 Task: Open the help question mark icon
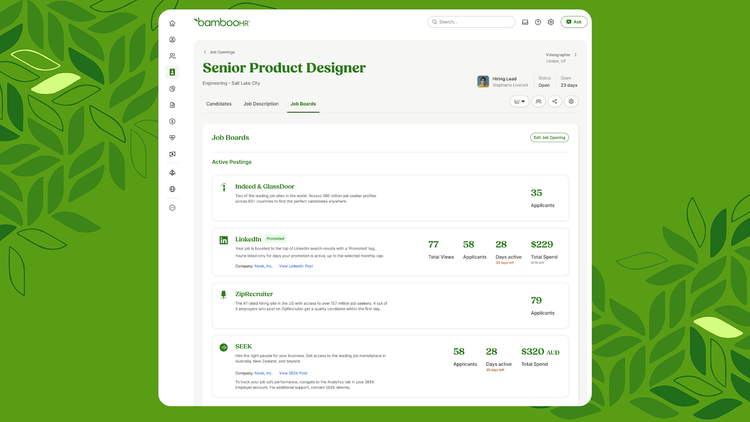point(538,22)
